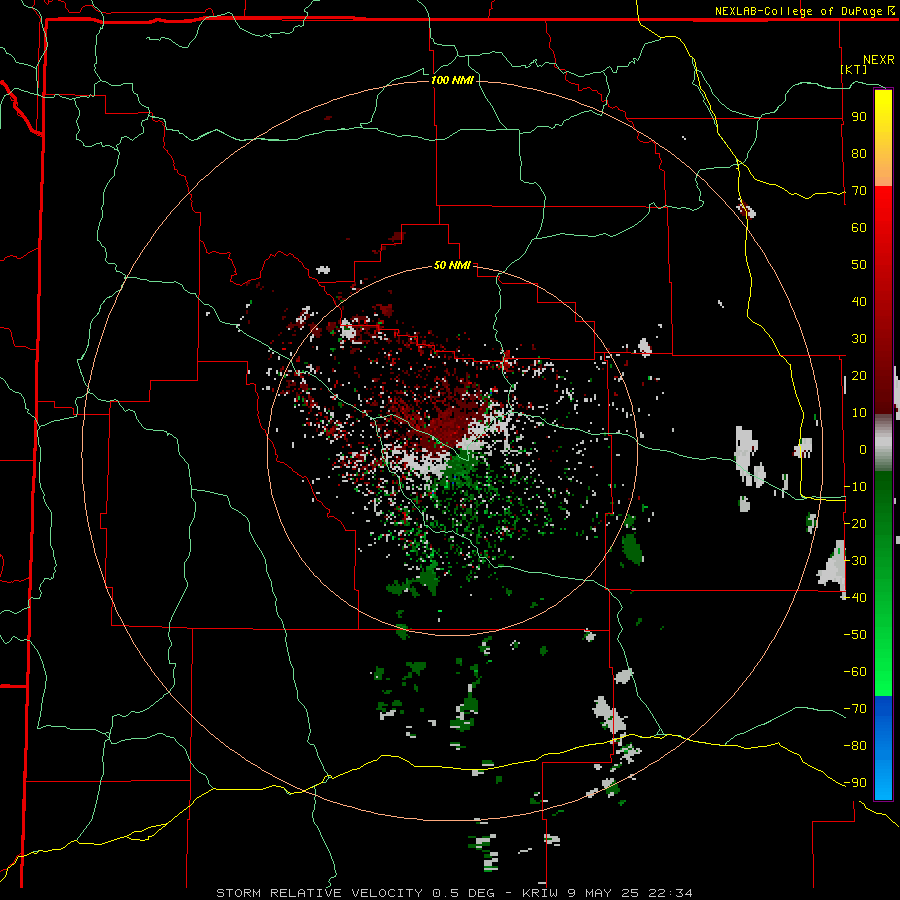
Task: Click the -10 value on velocity scale
Action: pos(855,487)
